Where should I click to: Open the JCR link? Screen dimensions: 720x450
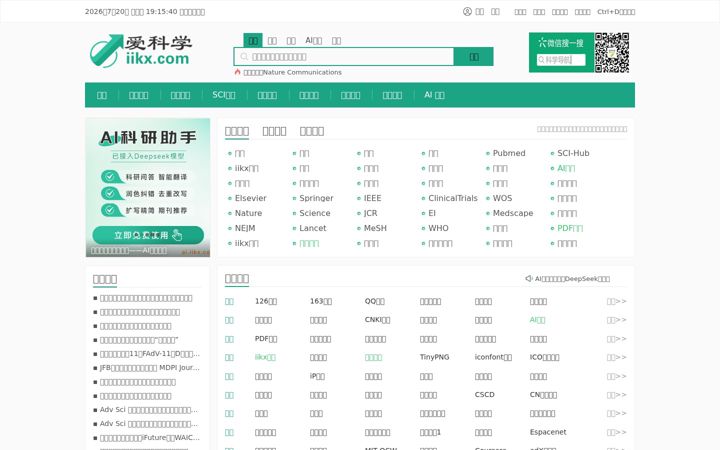pos(371,213)
